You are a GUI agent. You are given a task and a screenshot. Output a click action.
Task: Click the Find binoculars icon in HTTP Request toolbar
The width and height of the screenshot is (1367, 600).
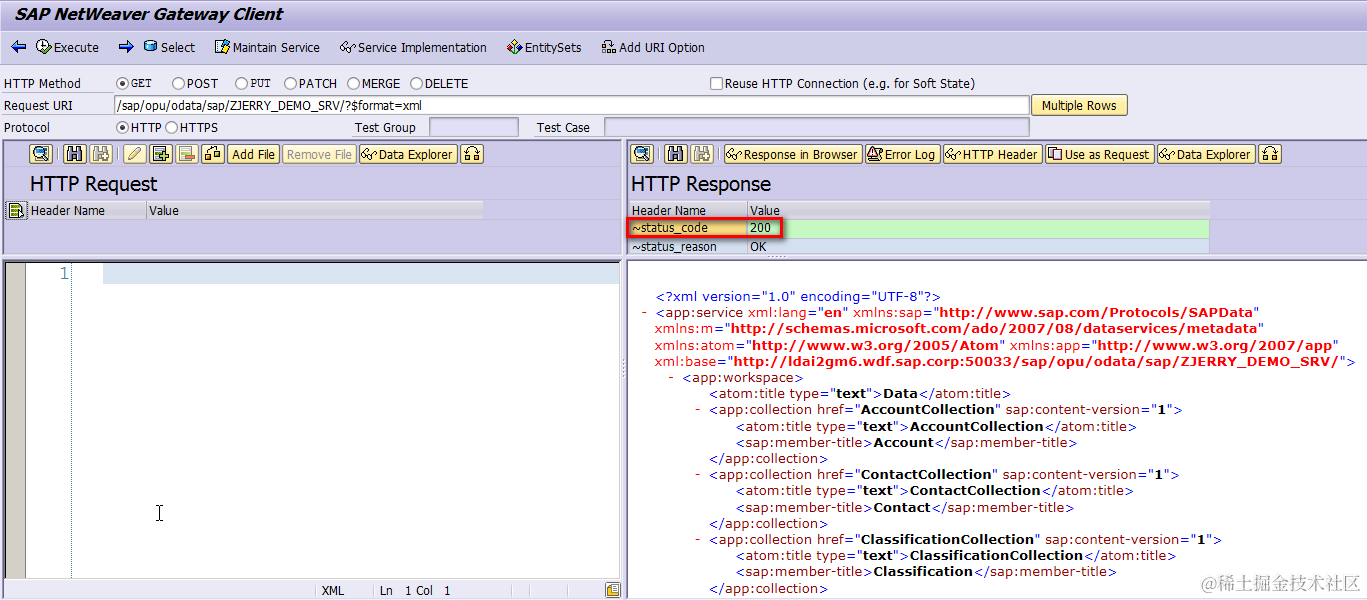click(74, 154)
